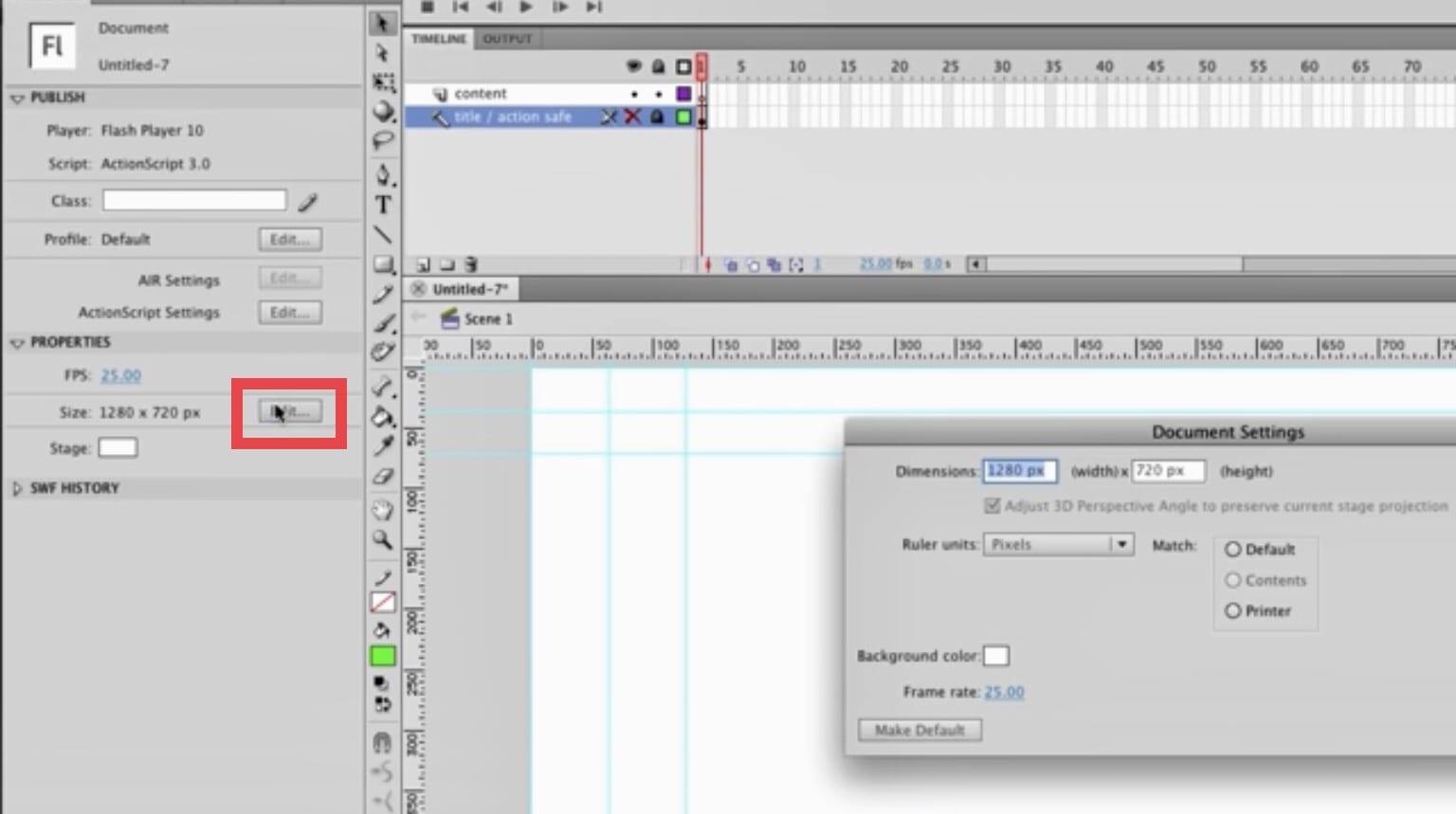Expand the SWF HISTORY section
Image resolution: width=1456 pixels, height=814 pixels.
tap(17, 488)
